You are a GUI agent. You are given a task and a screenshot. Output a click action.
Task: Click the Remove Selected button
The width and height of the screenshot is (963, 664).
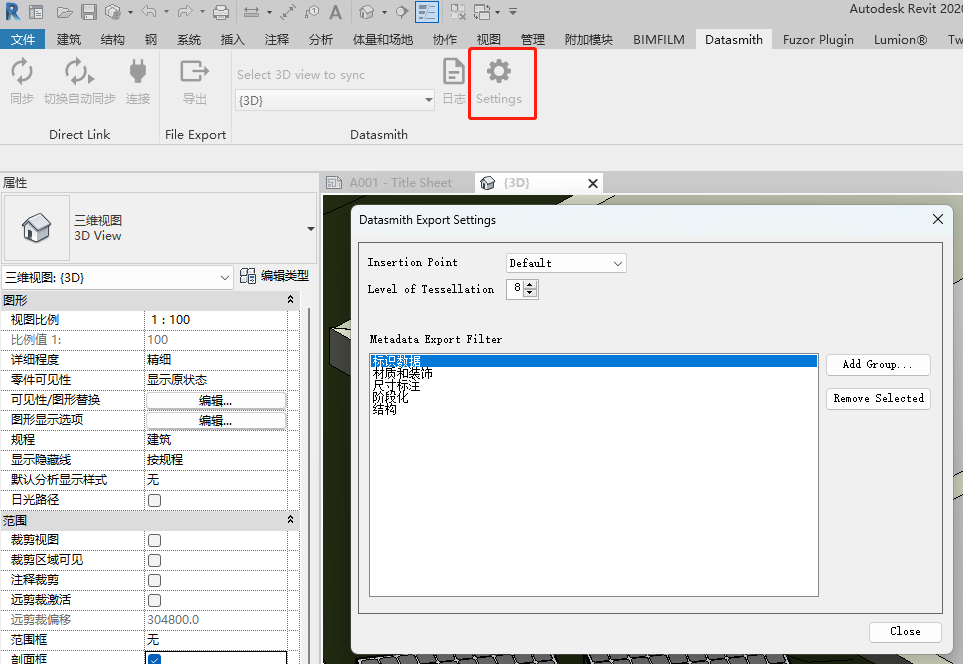(x=878, y=398)
